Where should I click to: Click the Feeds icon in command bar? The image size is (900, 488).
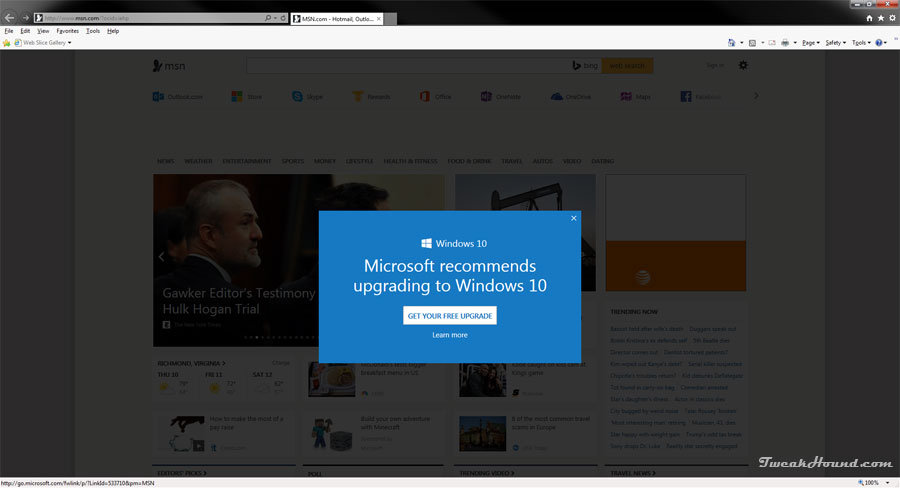point(752,42)
